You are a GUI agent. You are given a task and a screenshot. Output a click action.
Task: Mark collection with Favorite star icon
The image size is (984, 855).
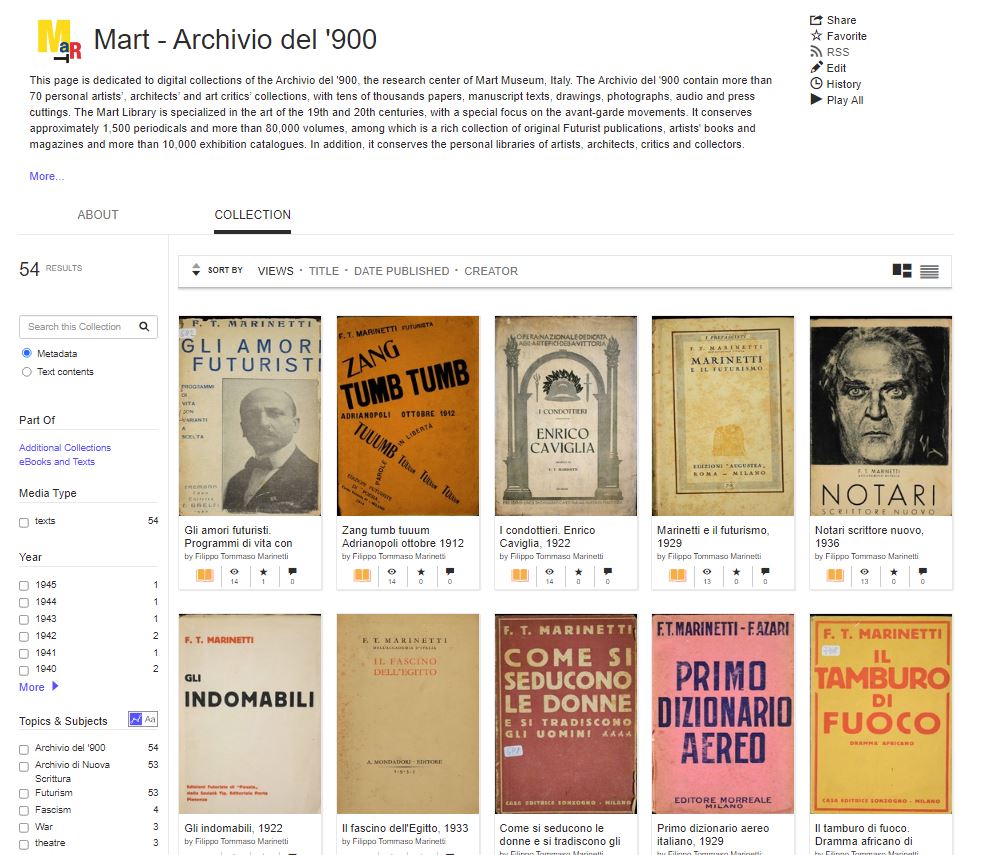(x=816, y=36)
